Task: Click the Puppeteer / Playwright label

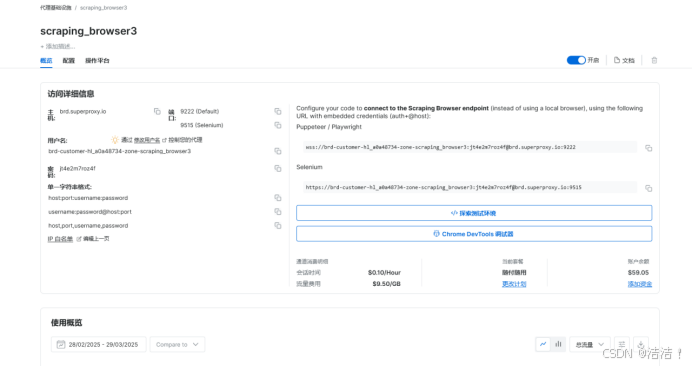Action: [x=329, y=127]
